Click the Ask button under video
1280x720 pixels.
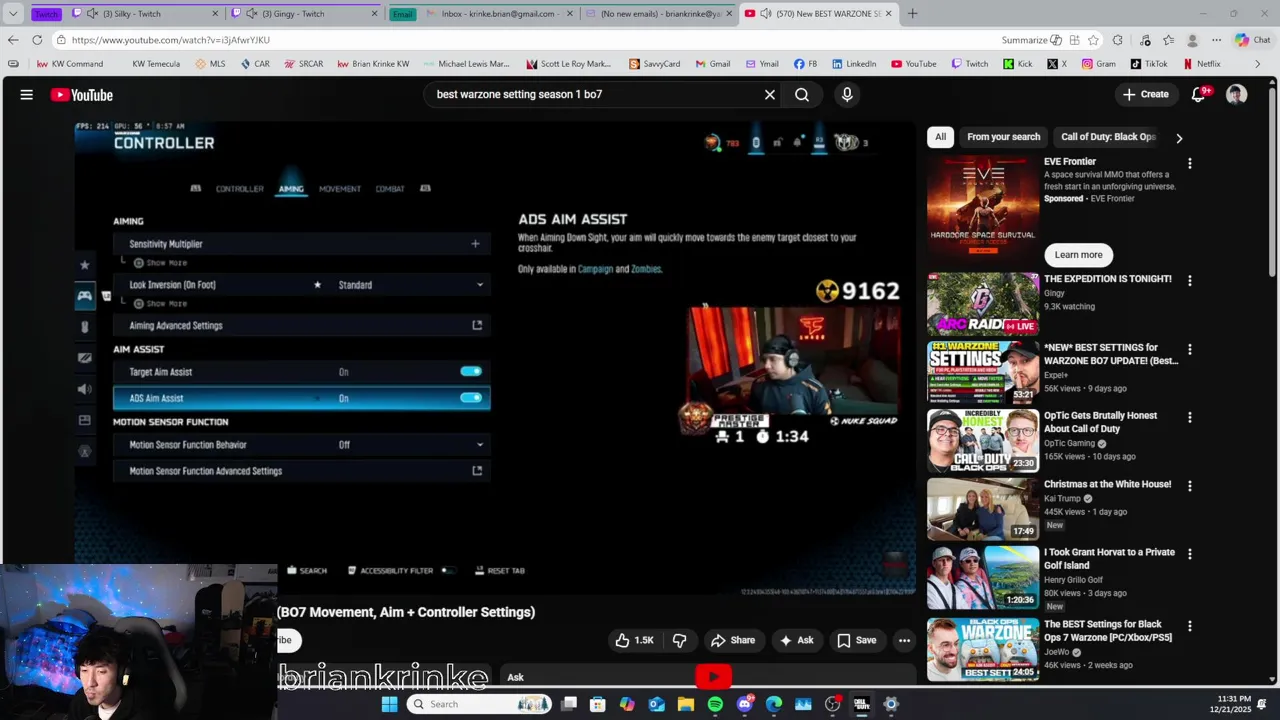click(x=796, y=640)
